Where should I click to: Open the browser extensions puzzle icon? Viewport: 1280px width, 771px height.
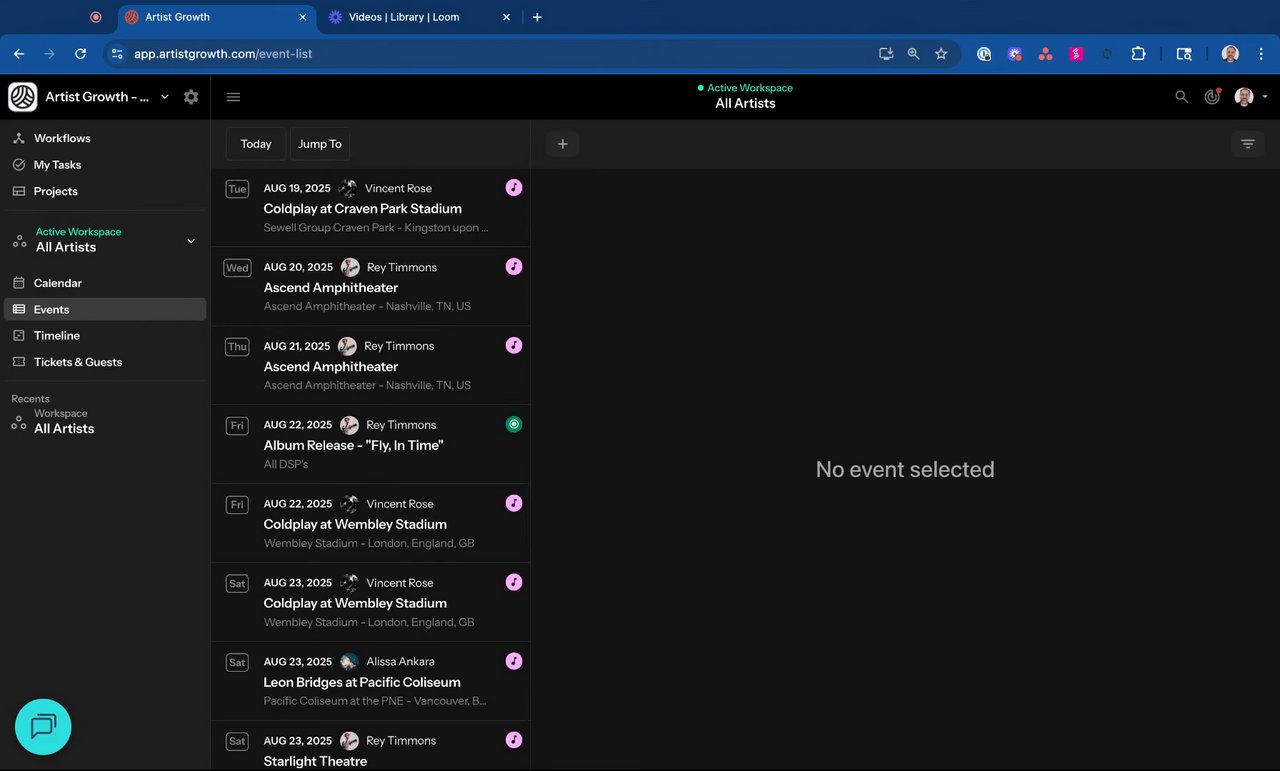coord(1138,54)
